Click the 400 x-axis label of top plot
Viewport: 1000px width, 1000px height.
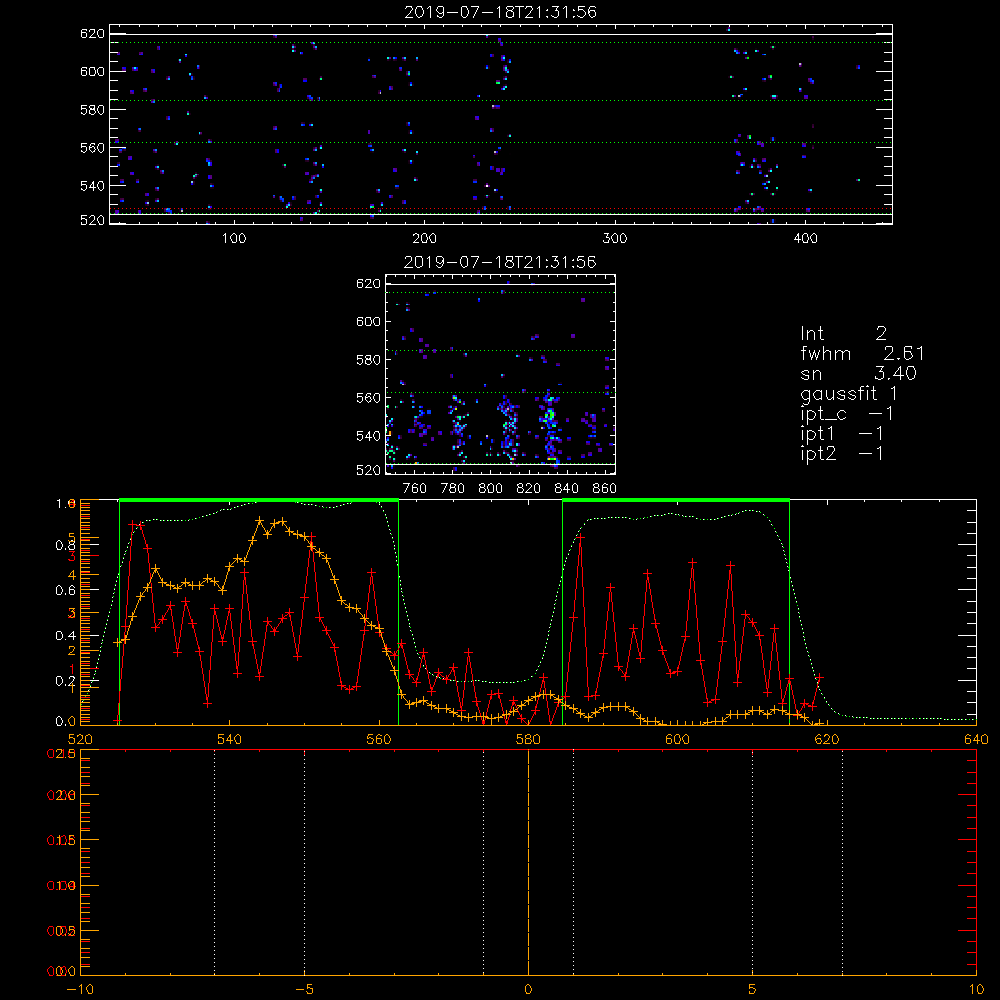pyautogui.click(x=805, y=239)
